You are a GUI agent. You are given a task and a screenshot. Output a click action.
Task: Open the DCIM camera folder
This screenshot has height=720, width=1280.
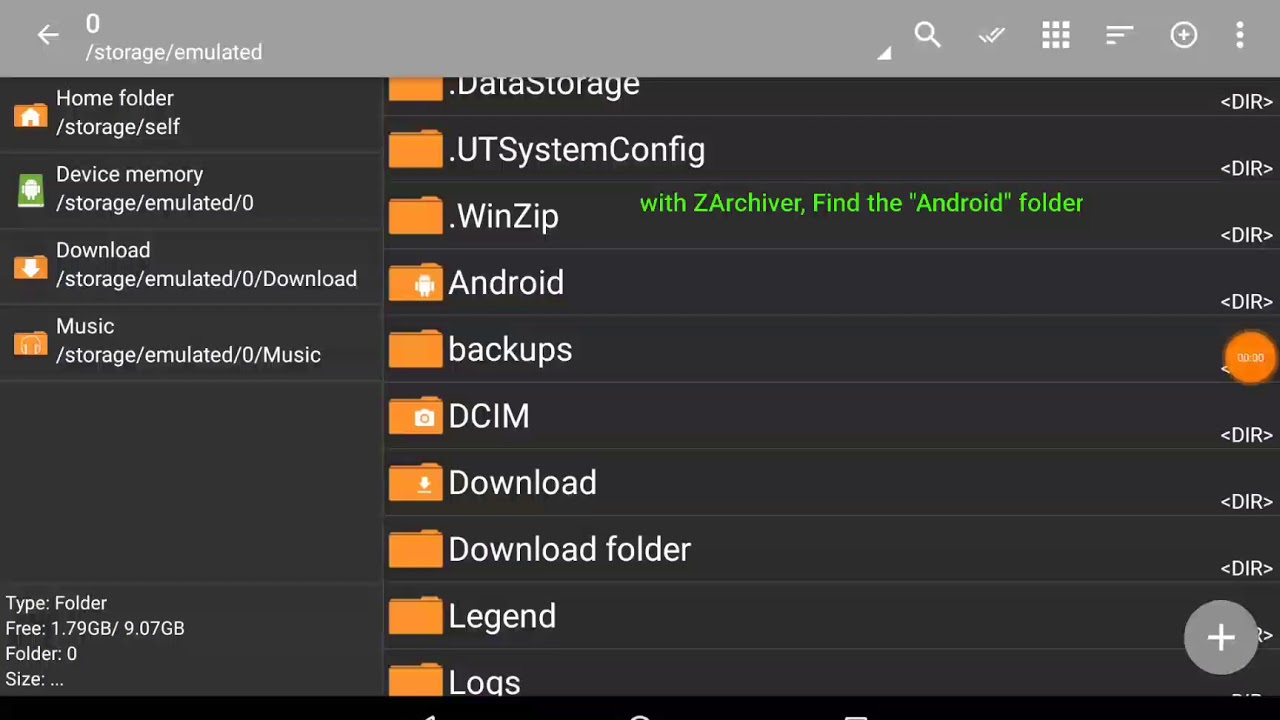click(488, 416)
